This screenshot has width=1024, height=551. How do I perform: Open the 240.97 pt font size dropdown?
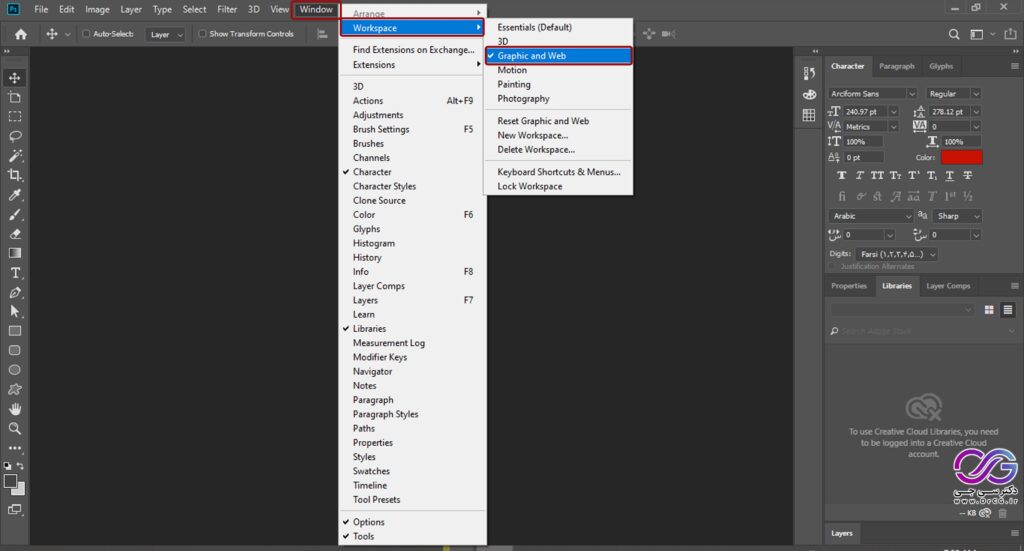click(x=893, y=112)
